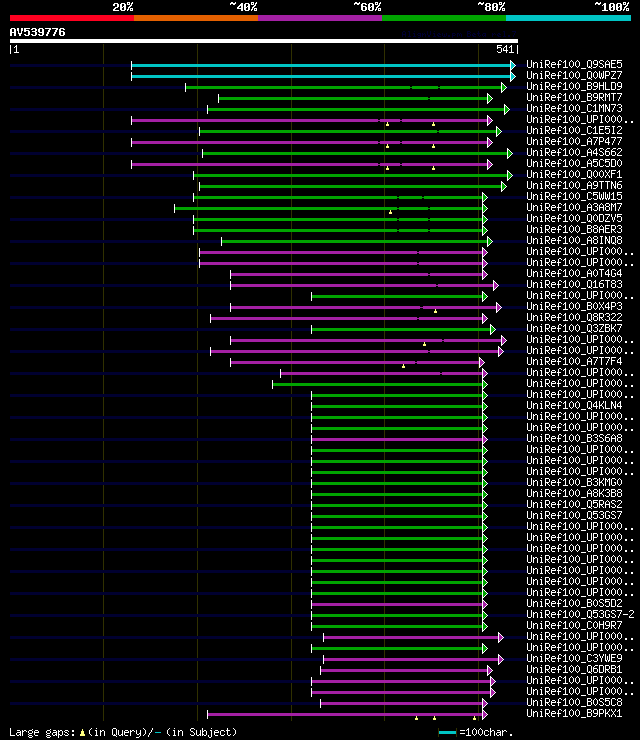
Task: Select the UniRef100_C5WW15 label
Action: coord(574,196)
